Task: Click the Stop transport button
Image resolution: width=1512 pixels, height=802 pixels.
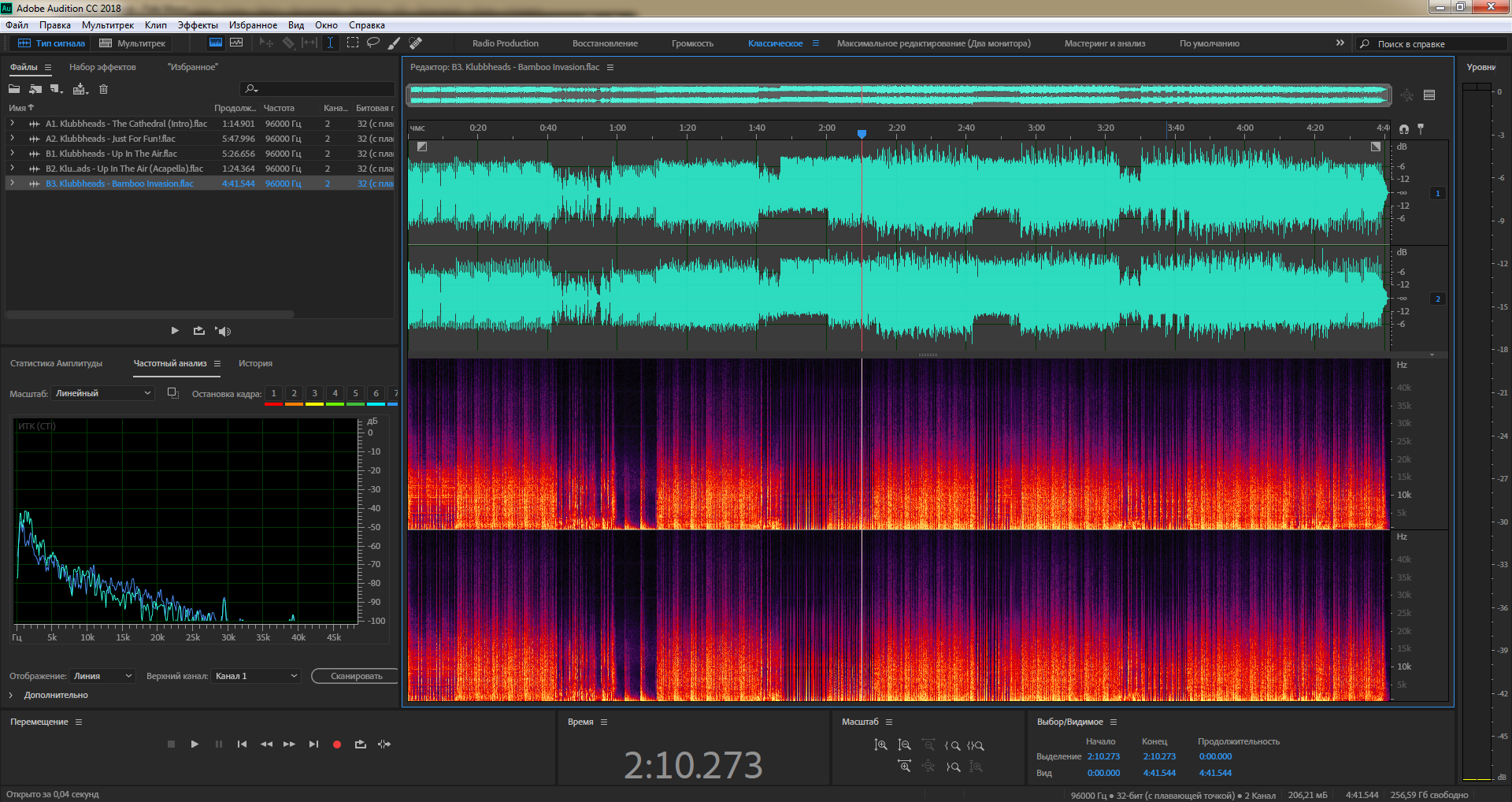Action: [x=171, y=744]
